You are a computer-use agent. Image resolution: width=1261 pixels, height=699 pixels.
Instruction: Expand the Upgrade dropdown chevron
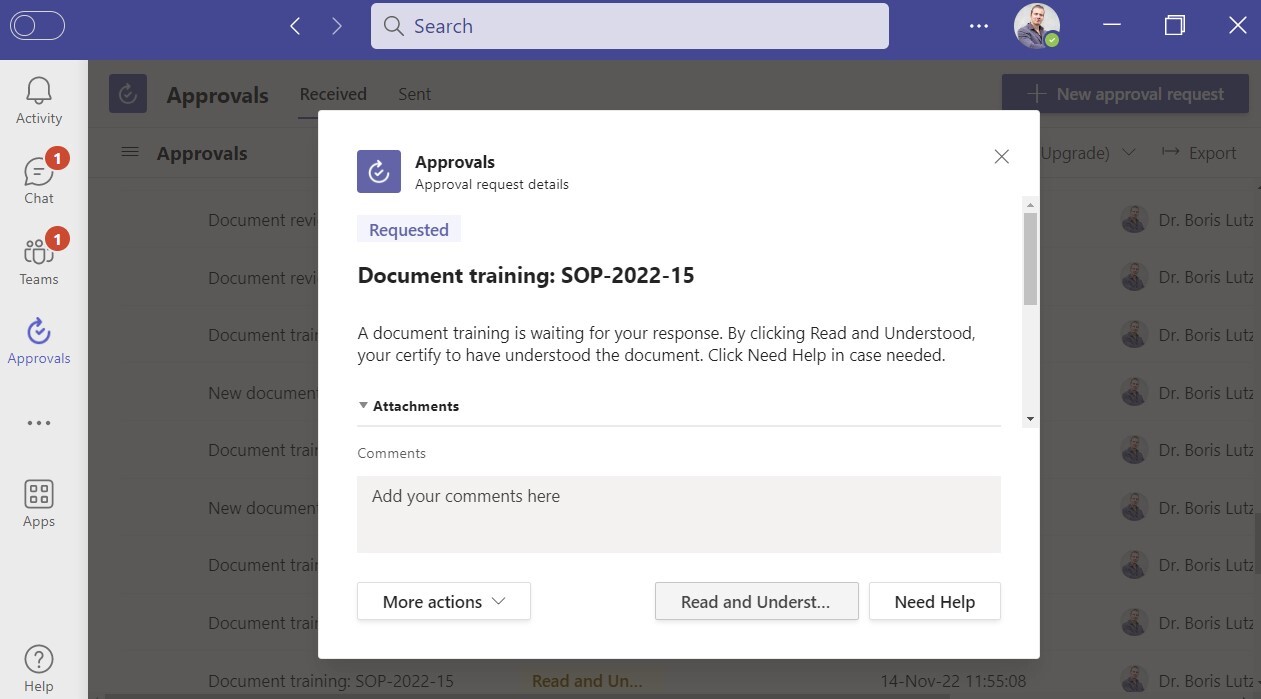pos(1129,153)
